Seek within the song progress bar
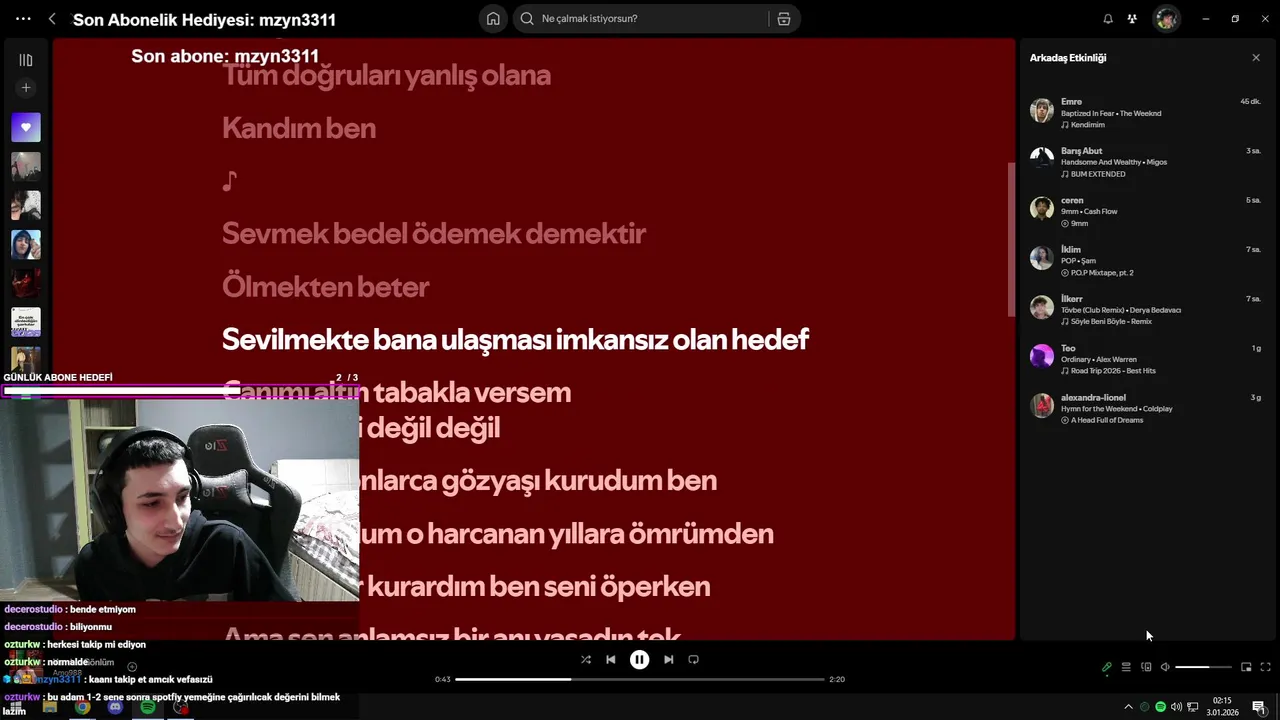 click(x=640, y=679)
